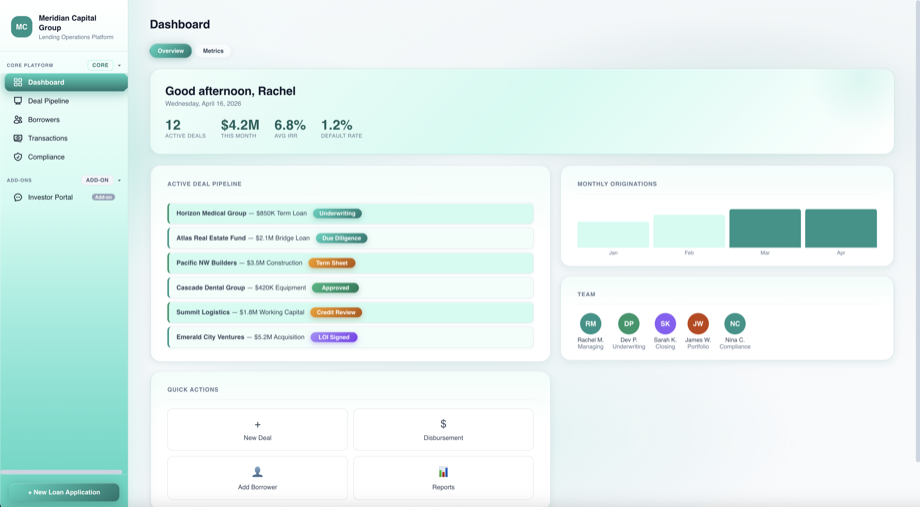Switch to the Metrics tab
This screenshot has height=507, width=920.
point(213,51)
